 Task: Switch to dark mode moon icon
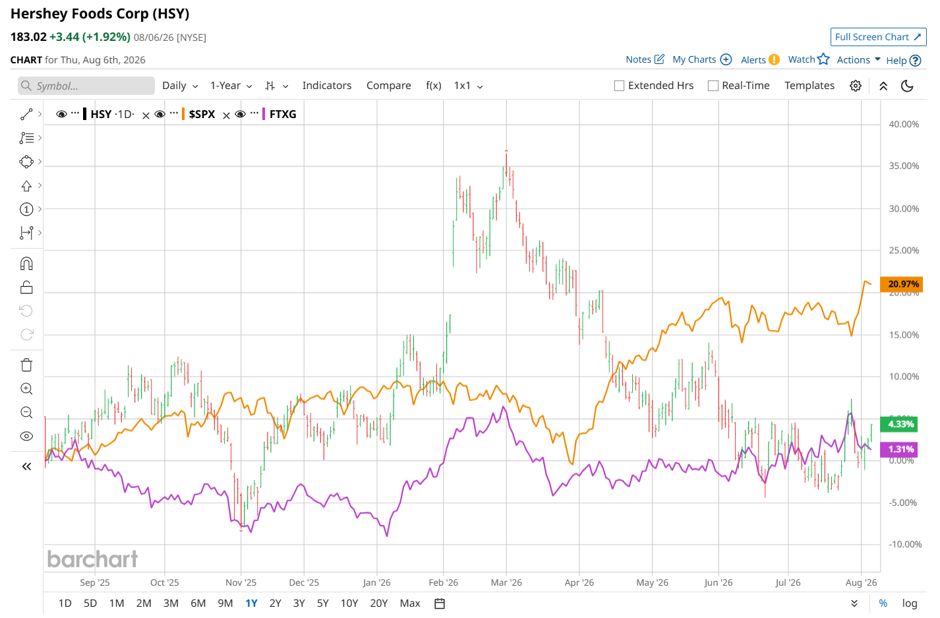907,86
